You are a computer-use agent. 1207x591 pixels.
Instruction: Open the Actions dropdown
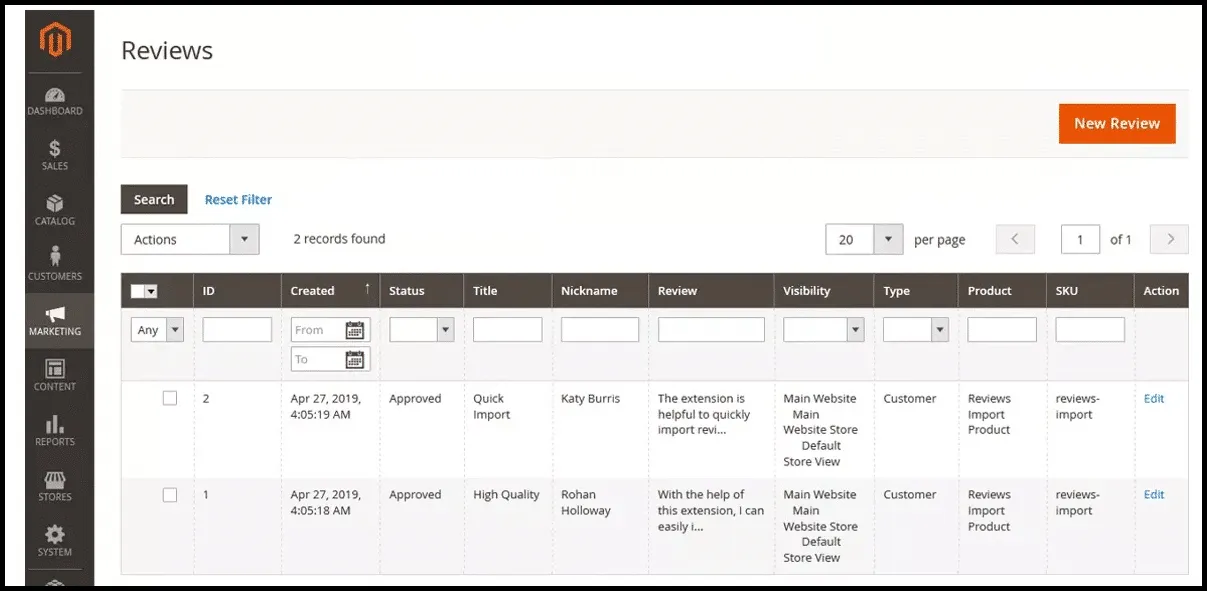[x=190, y=239]
